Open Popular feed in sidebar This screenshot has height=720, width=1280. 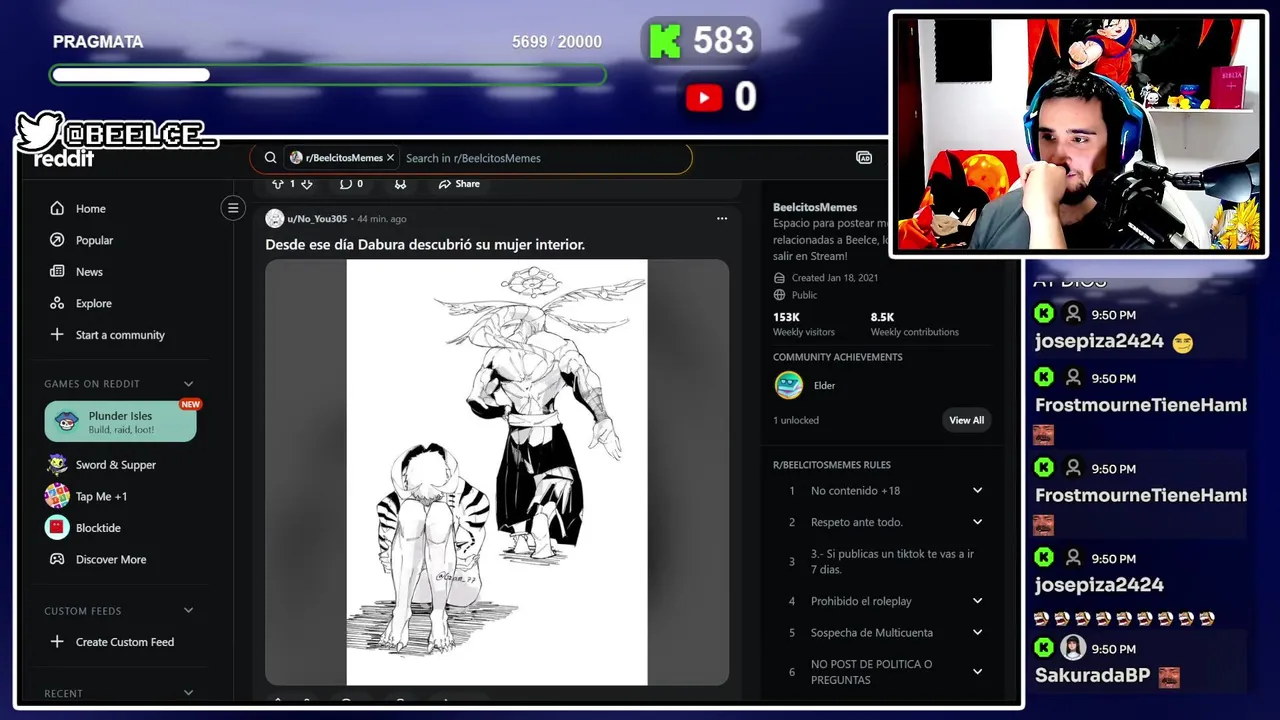tap(94, 240)
